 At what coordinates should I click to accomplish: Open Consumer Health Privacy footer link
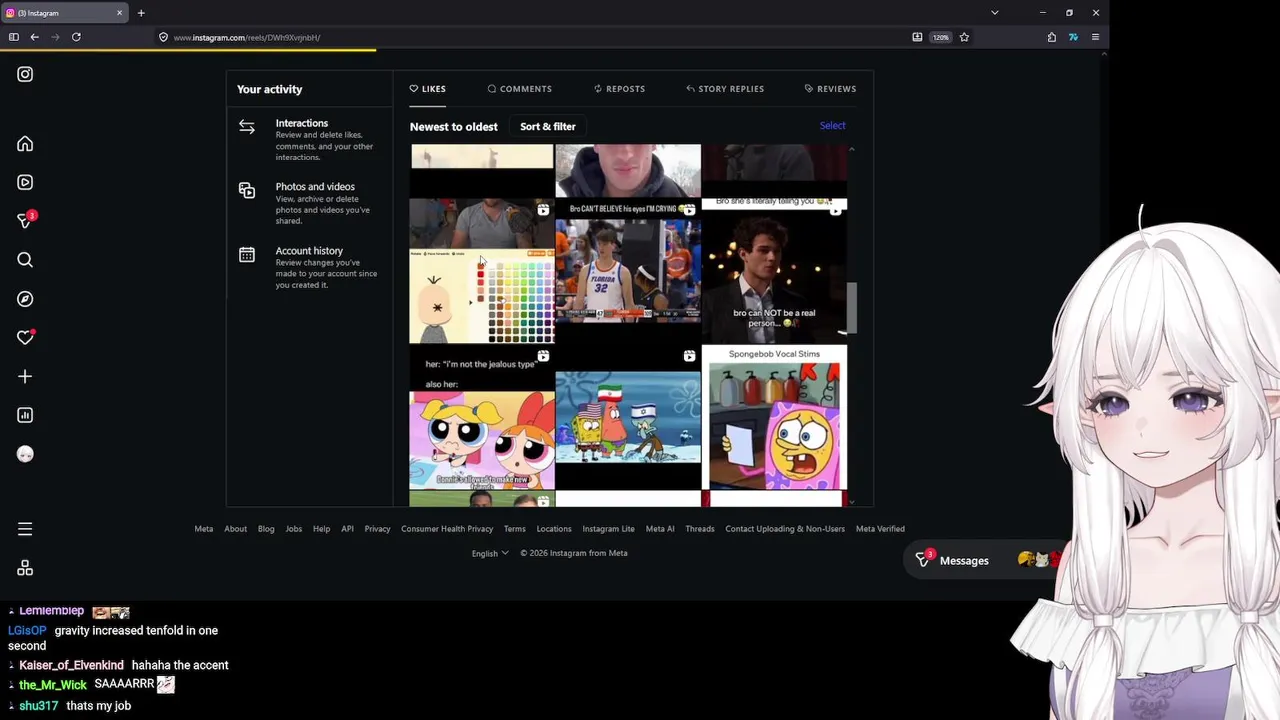(x=447, y=529)
